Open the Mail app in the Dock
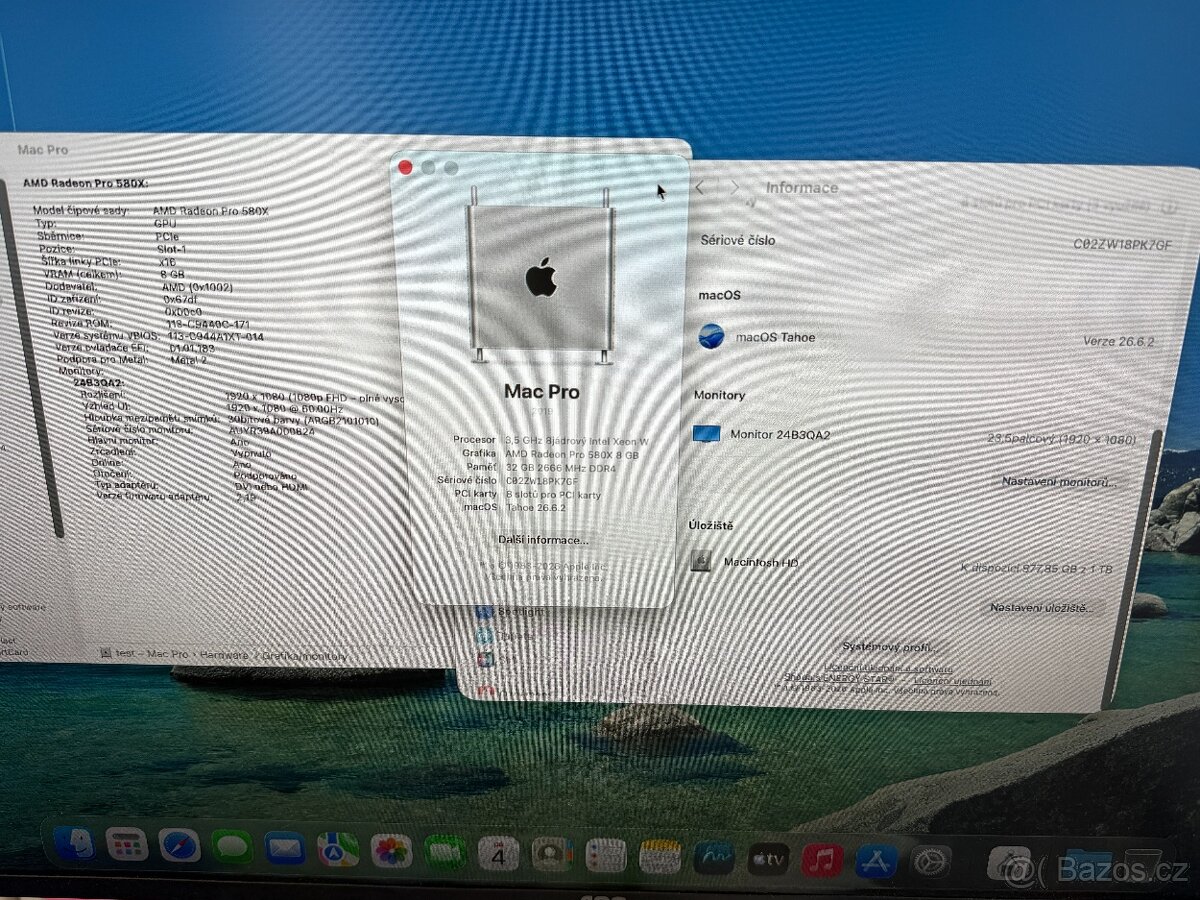This screenshot has width=1200, height=900. (285, 849)
